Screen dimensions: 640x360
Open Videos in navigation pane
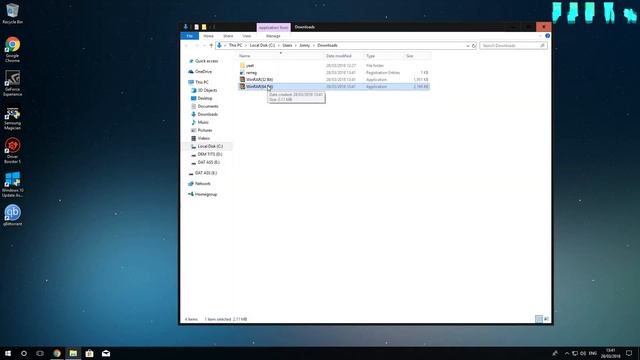tap(203, 138)
